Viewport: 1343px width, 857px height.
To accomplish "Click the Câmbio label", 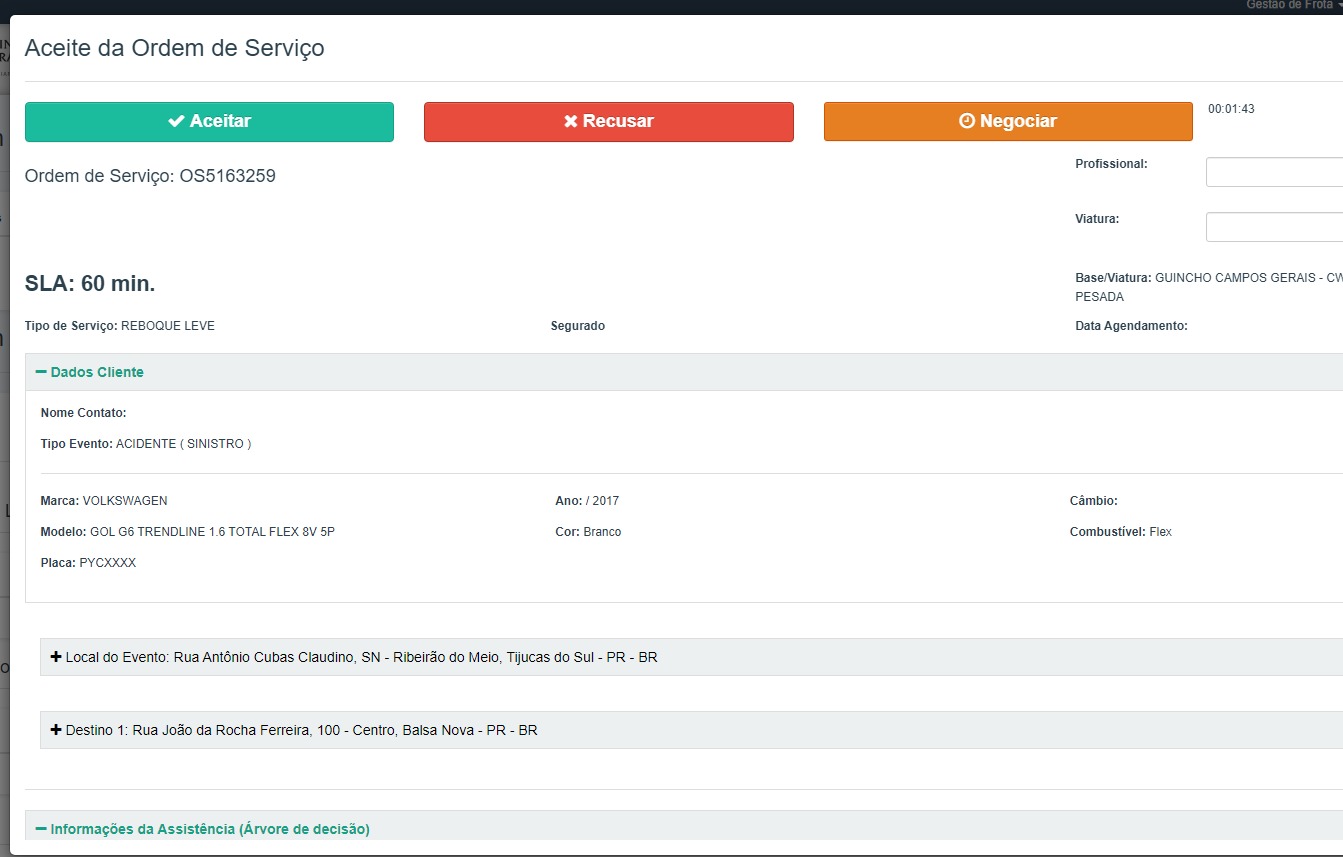I will (x=1094, y=501).
